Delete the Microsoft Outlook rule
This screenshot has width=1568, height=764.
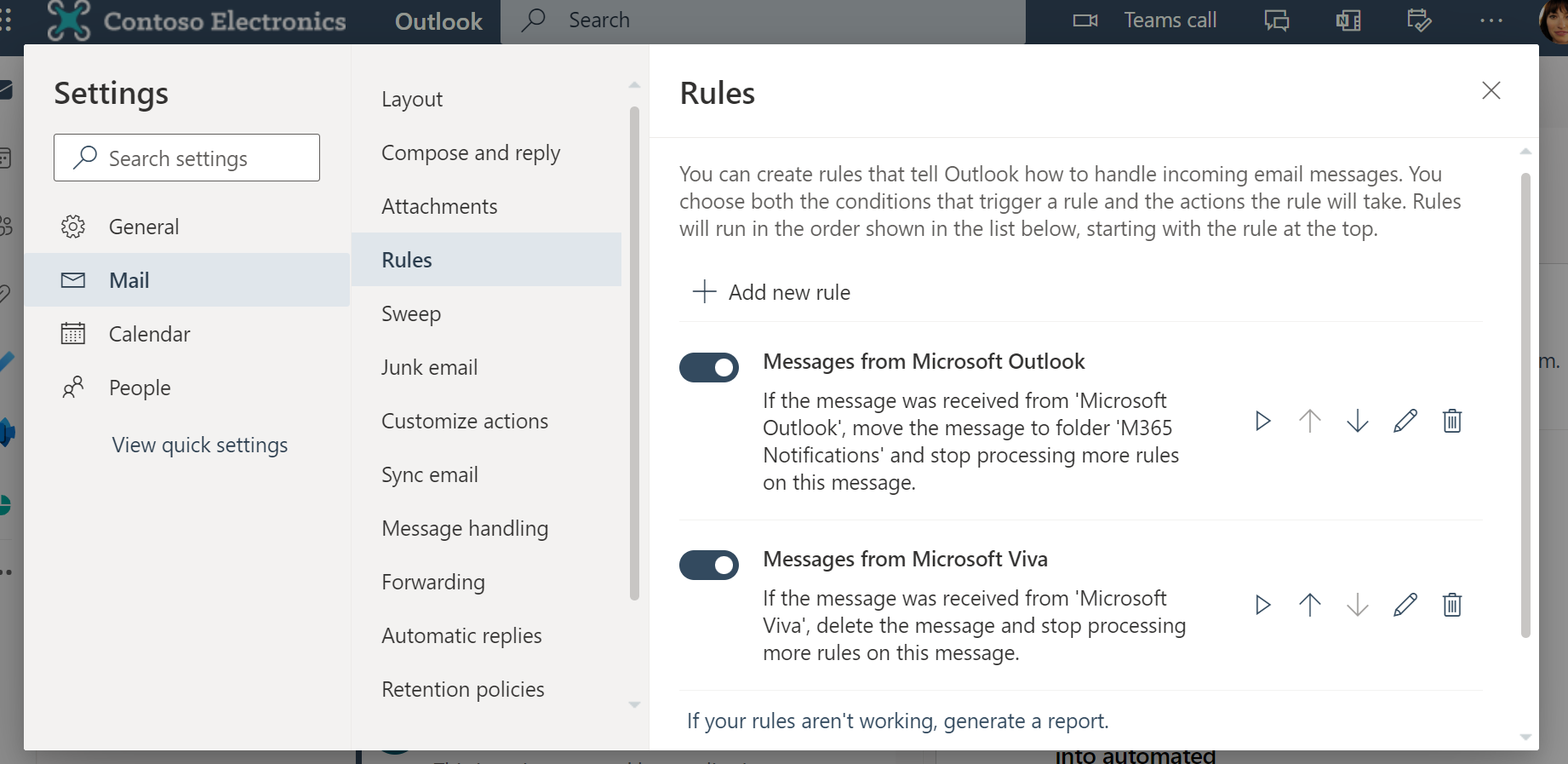[x=1452, y=421]
